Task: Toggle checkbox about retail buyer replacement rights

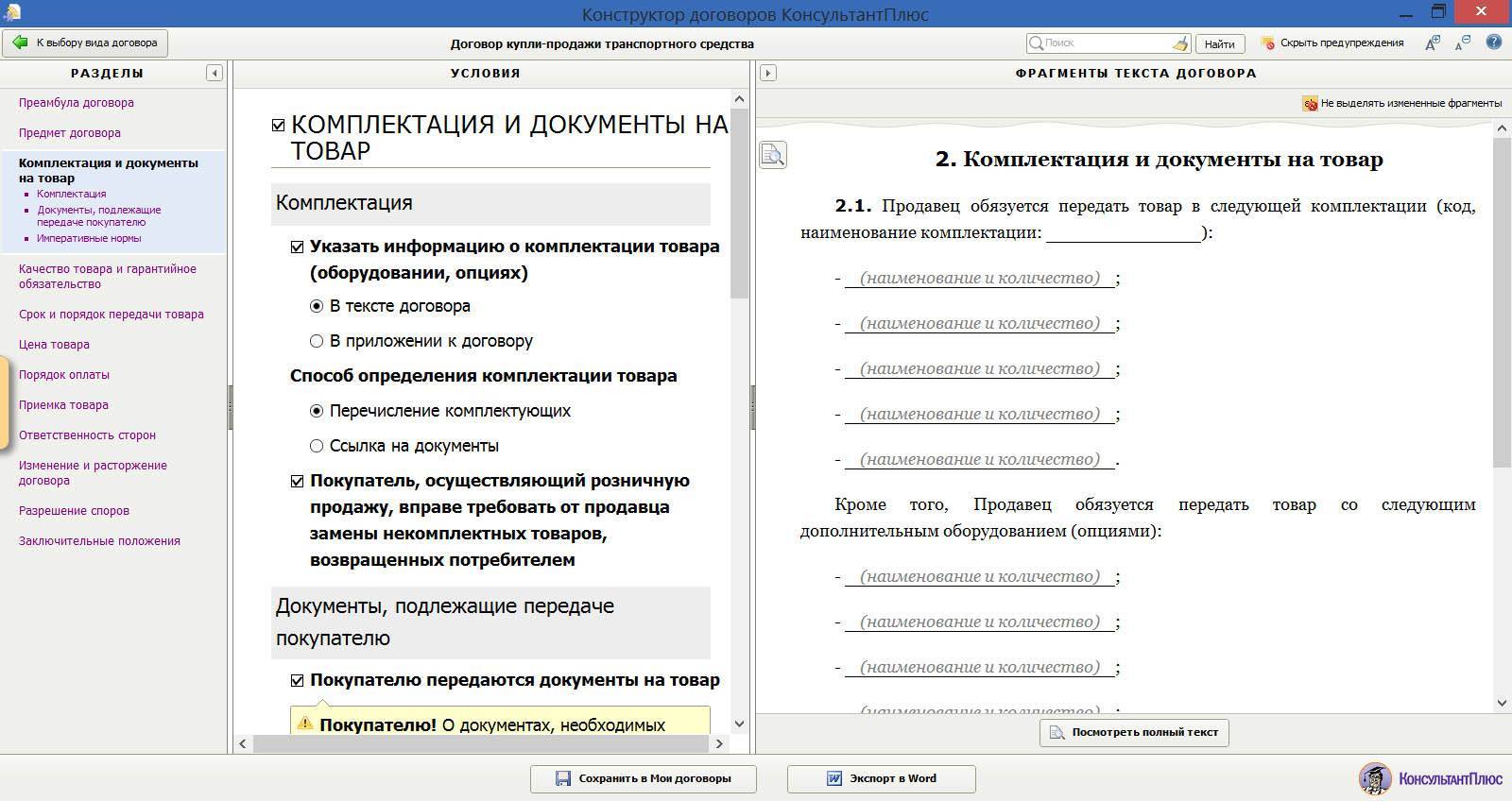Action: (297, 481)
